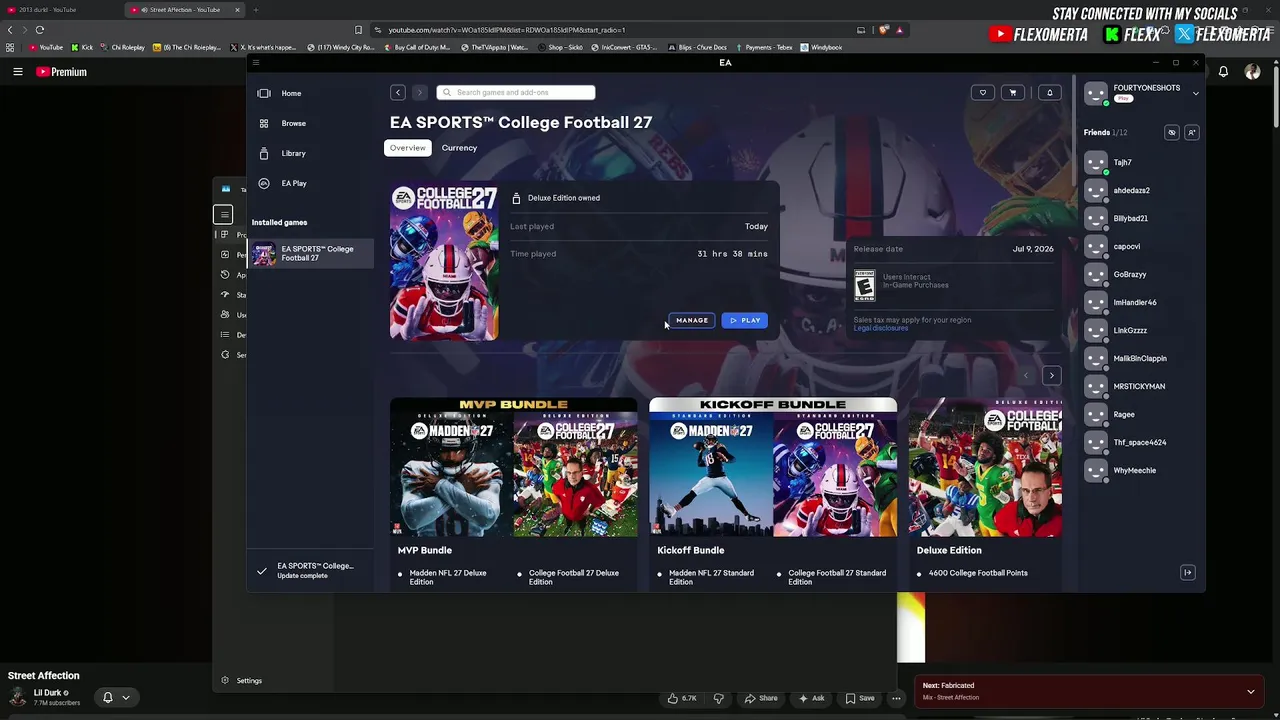1280x720 pixels.
Task: Click the carousel previous arrow
Action: (x=1025, y=375)
